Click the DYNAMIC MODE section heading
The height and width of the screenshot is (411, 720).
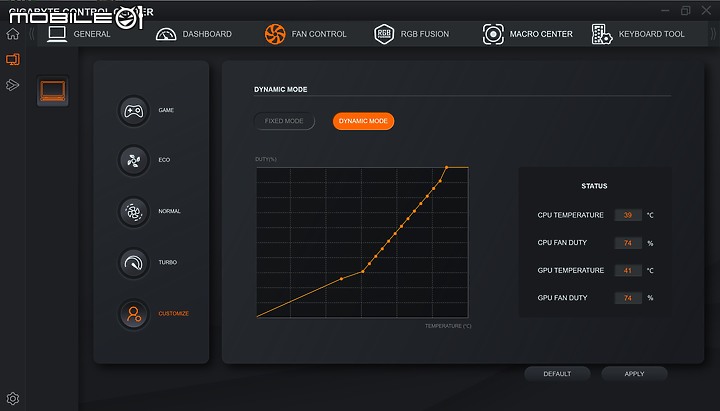pyautogui.click(x=281, y=90)
